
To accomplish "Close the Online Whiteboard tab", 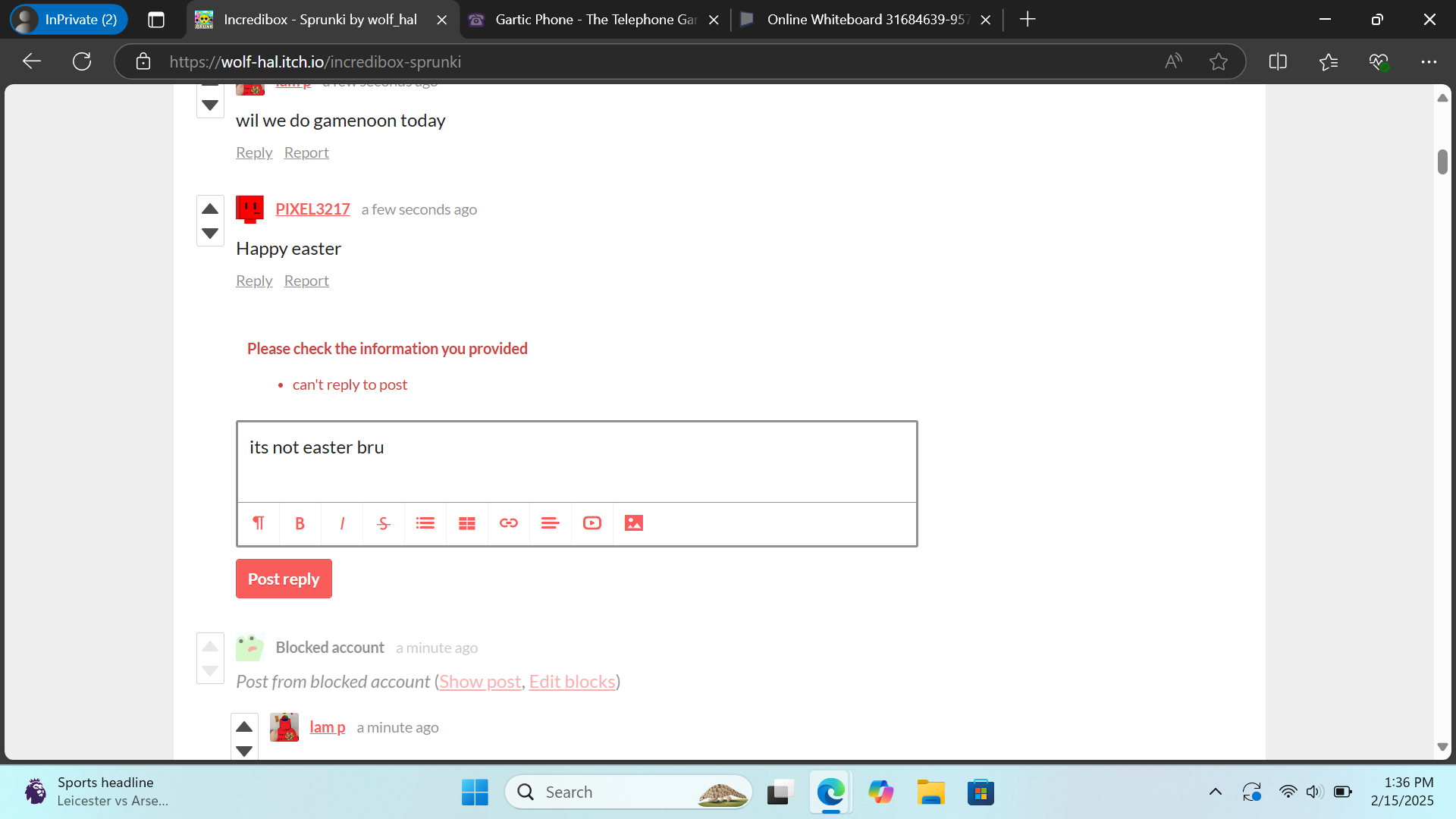I will (x=986, y=20).
